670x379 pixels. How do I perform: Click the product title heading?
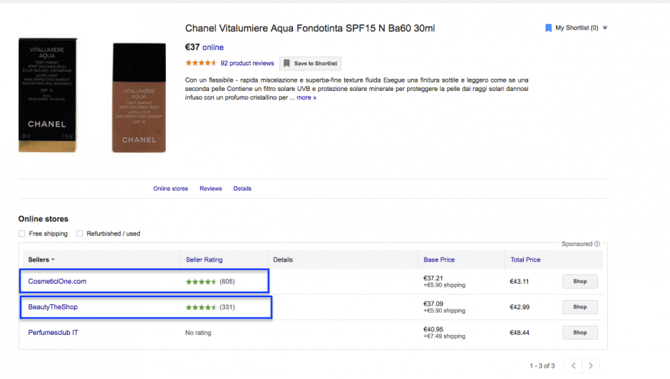310,29
